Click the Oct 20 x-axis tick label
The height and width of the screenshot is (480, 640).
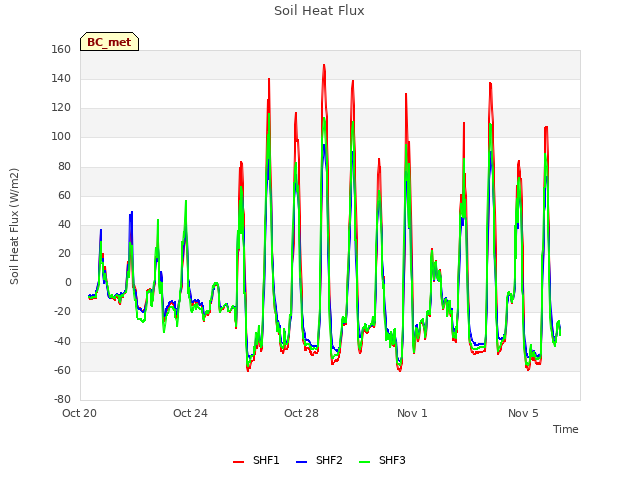pos(79,413)
